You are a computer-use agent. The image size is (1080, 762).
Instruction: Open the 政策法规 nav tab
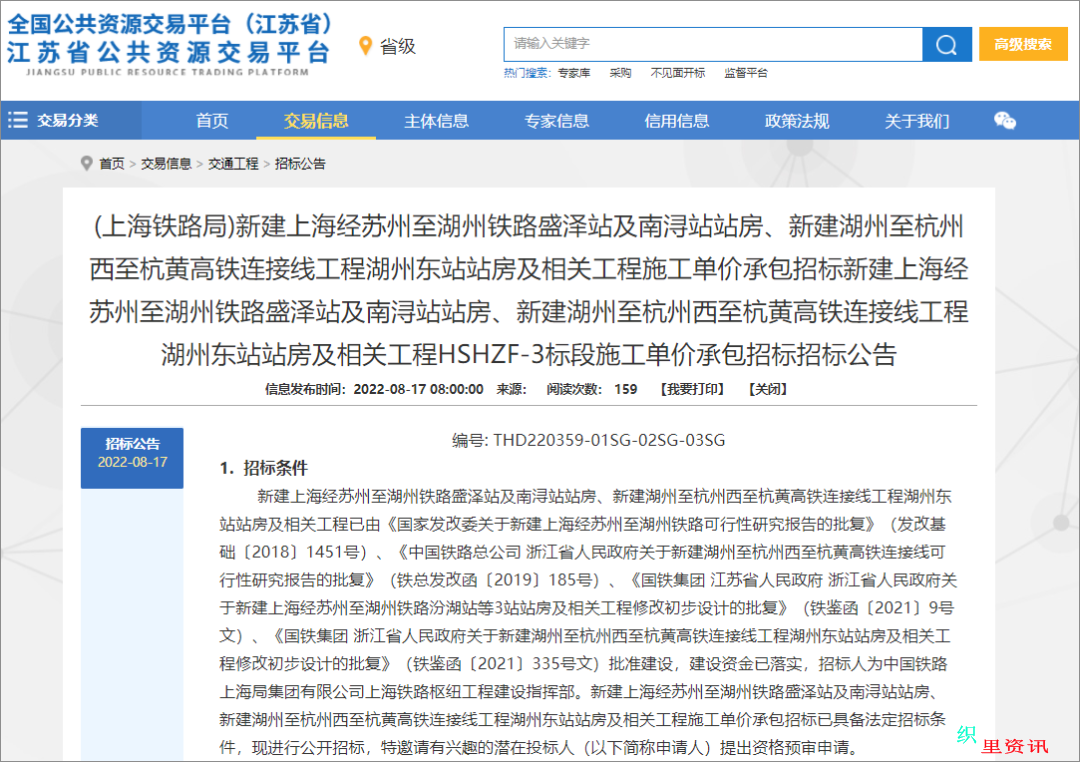coord(797,121)
